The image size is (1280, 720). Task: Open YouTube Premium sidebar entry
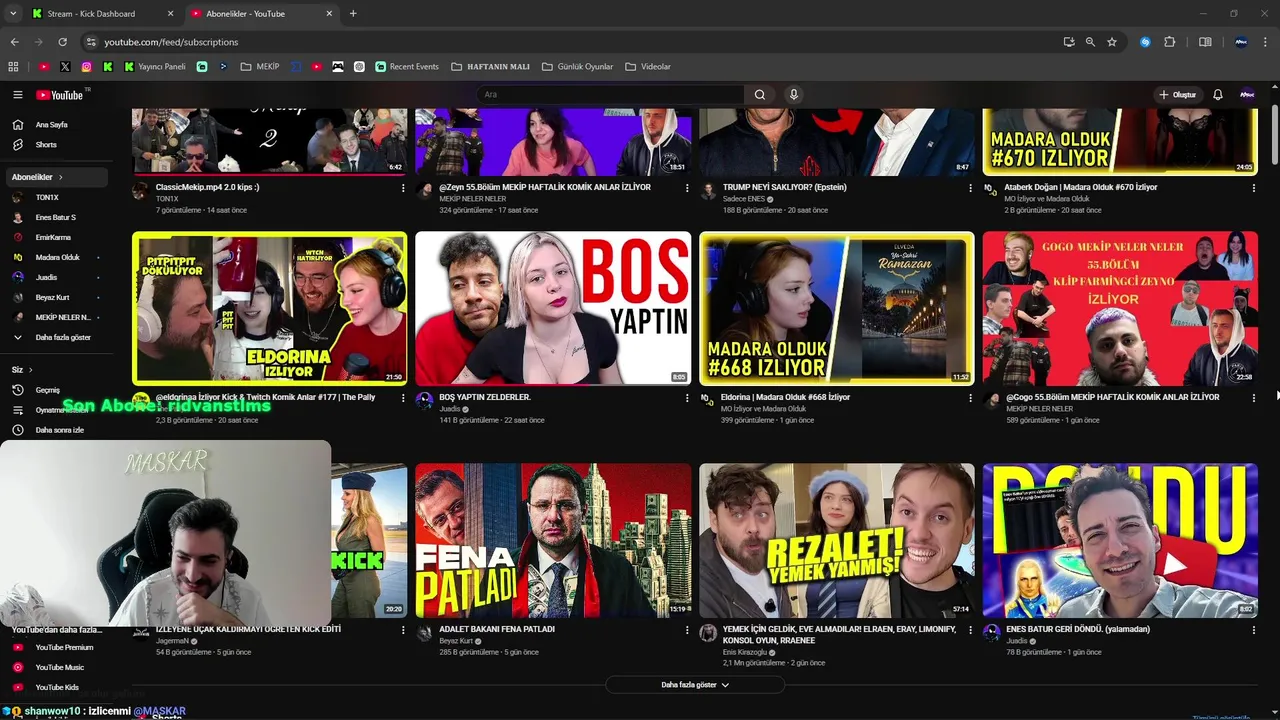[x=64, y=647]
